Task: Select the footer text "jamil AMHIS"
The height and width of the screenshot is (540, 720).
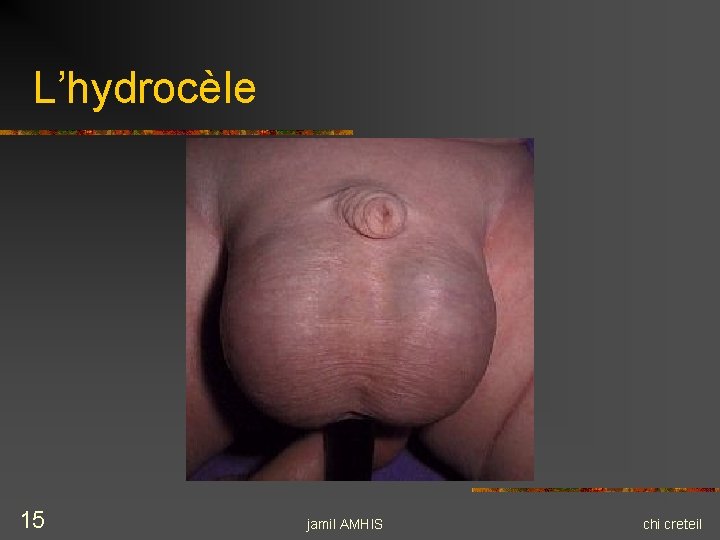Action: 344,524
